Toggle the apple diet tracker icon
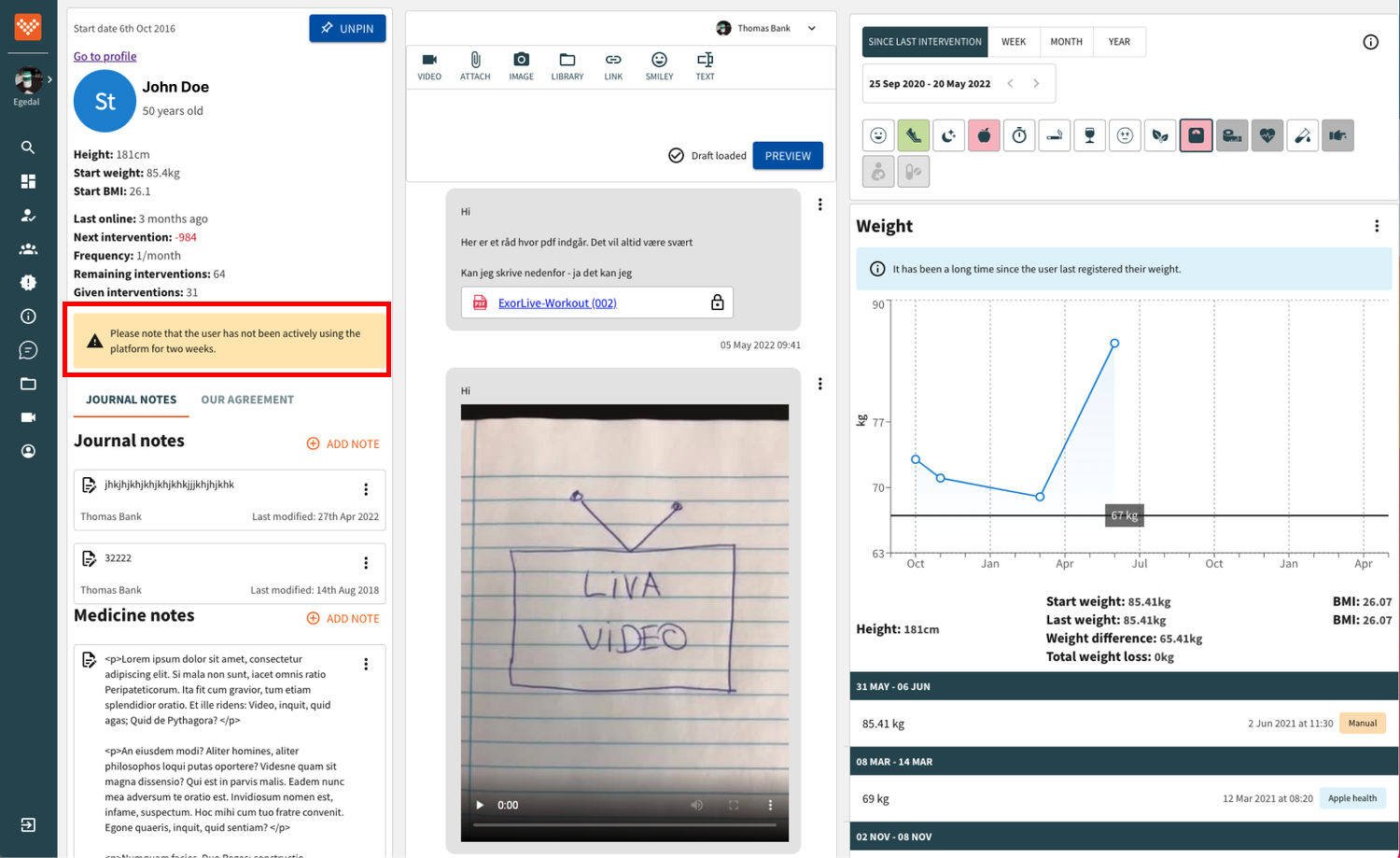Viewport: 1400px width, 858px height. pyautogui.click(x=984, y=135)
